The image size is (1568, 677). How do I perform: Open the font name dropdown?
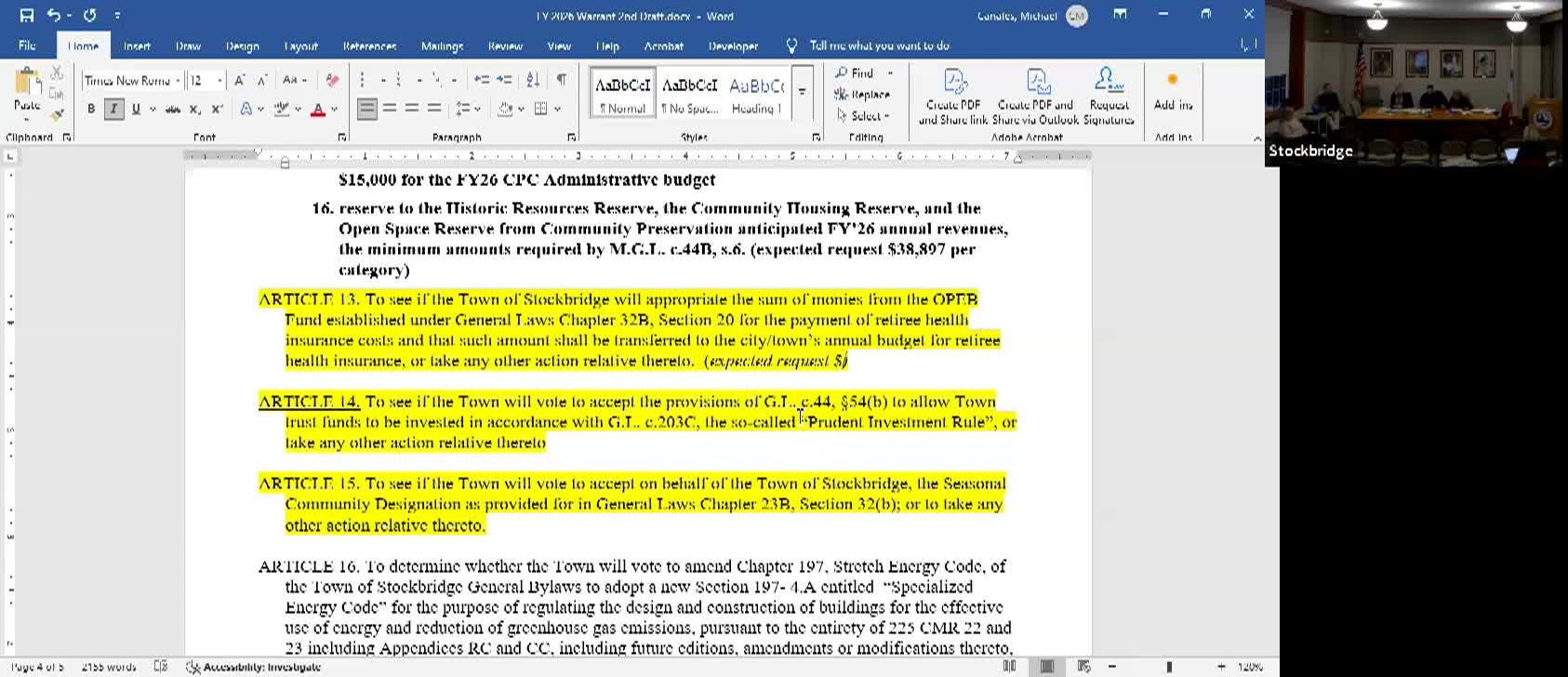178,81
